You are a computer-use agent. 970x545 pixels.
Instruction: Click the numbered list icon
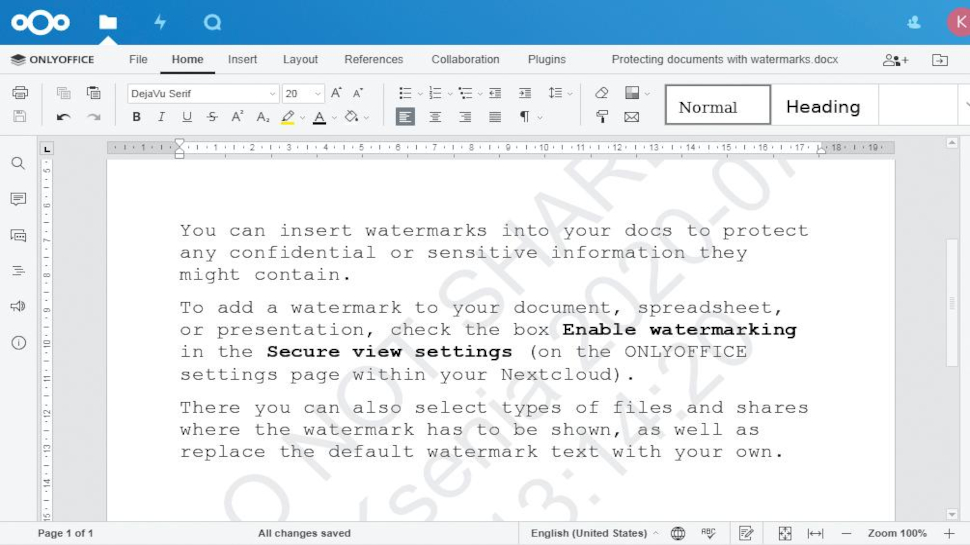tap(436, 93)
